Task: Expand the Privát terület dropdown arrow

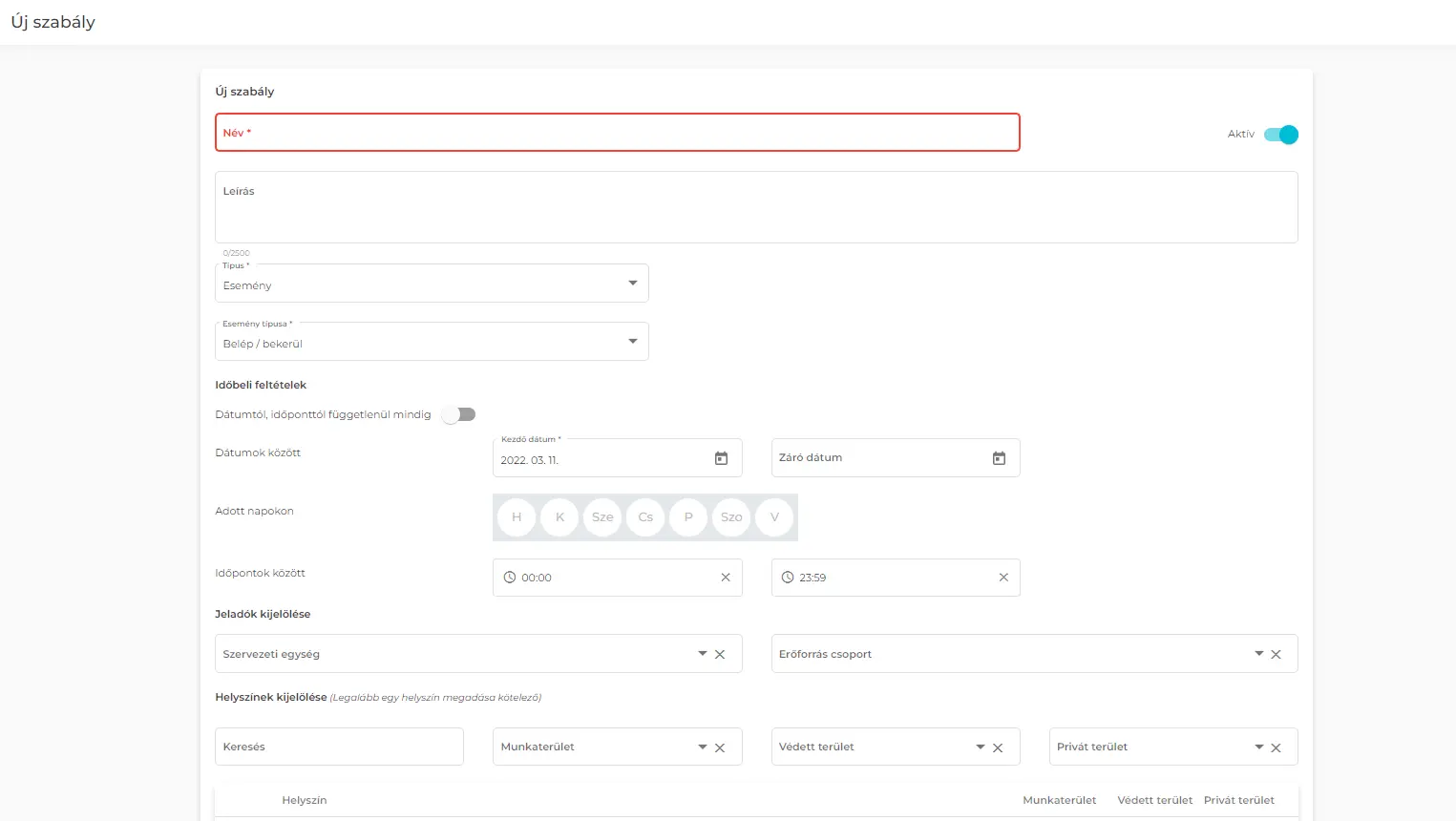Action: [1258, 747]
